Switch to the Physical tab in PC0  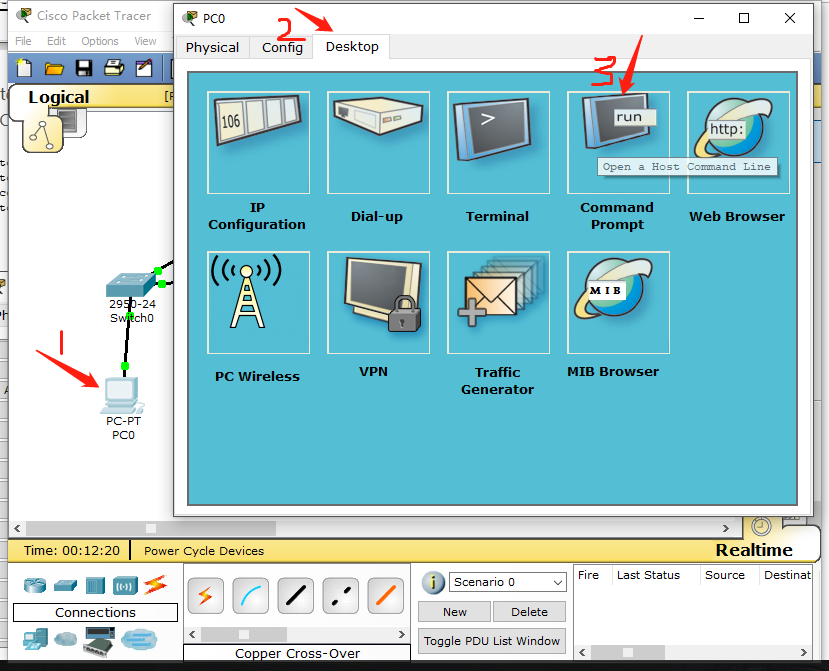pyautogui.click(x=212, y=48)
